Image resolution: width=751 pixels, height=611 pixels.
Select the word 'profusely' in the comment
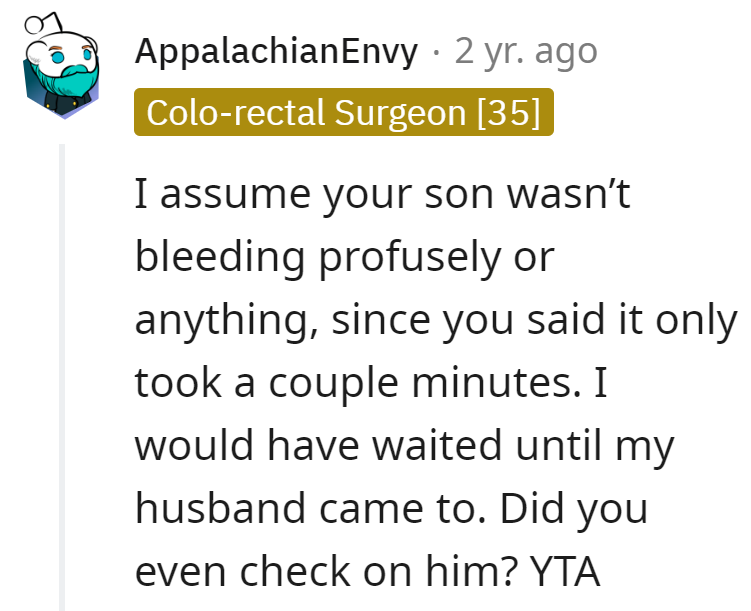410,258
